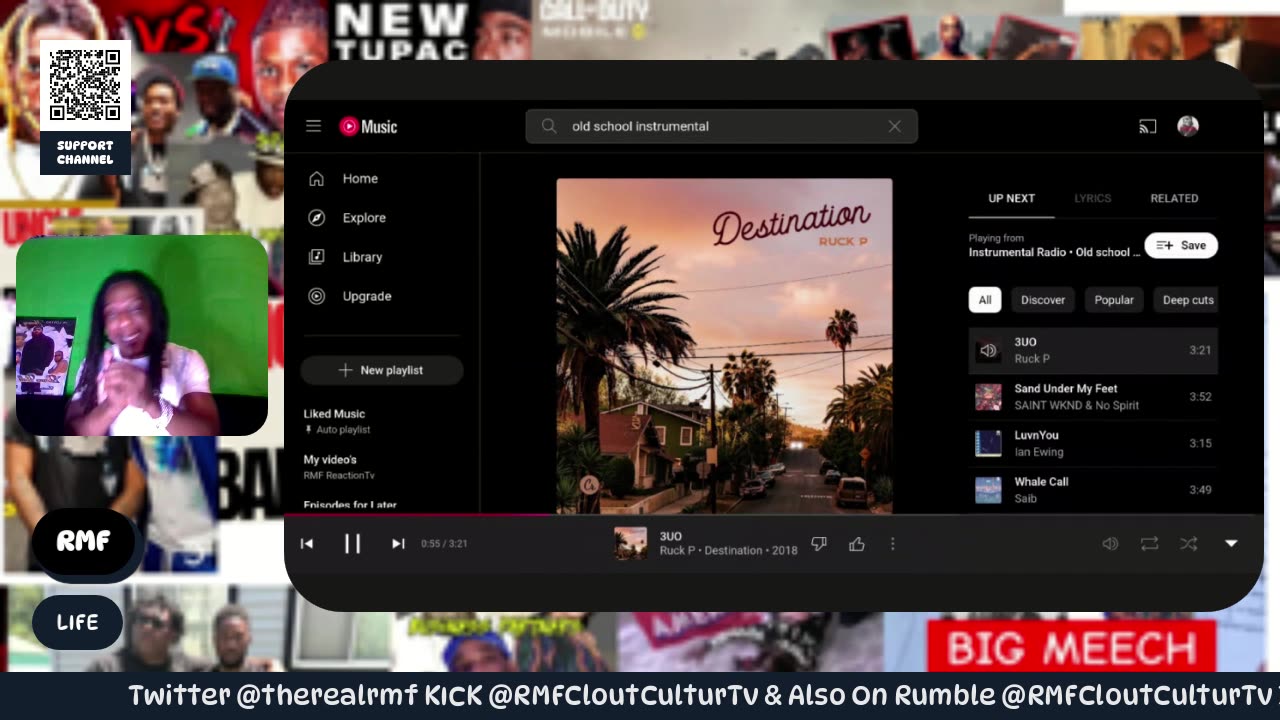Collapse the player page with down arrow

point(1231,543)
